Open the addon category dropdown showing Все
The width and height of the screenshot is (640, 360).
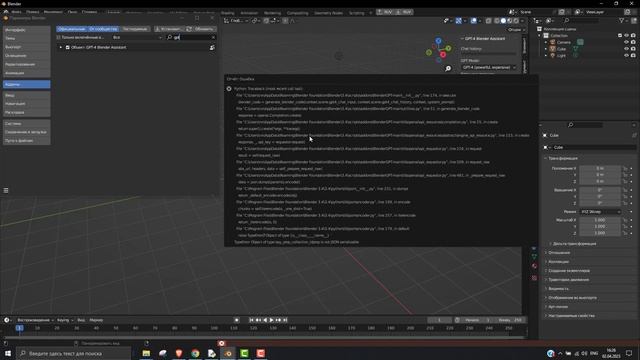tap(137, 37)
